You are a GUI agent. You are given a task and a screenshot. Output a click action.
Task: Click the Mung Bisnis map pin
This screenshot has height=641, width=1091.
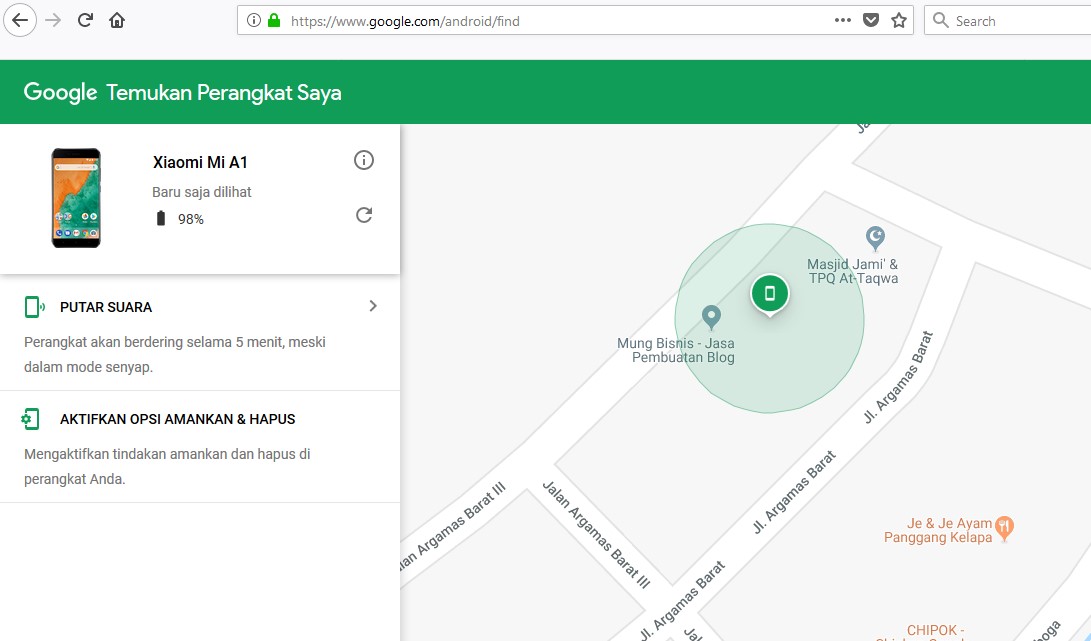coord(710,317)
